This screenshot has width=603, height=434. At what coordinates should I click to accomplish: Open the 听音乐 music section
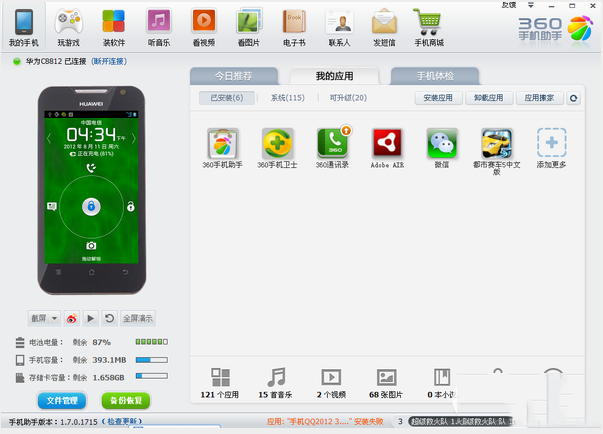[159, 28]
